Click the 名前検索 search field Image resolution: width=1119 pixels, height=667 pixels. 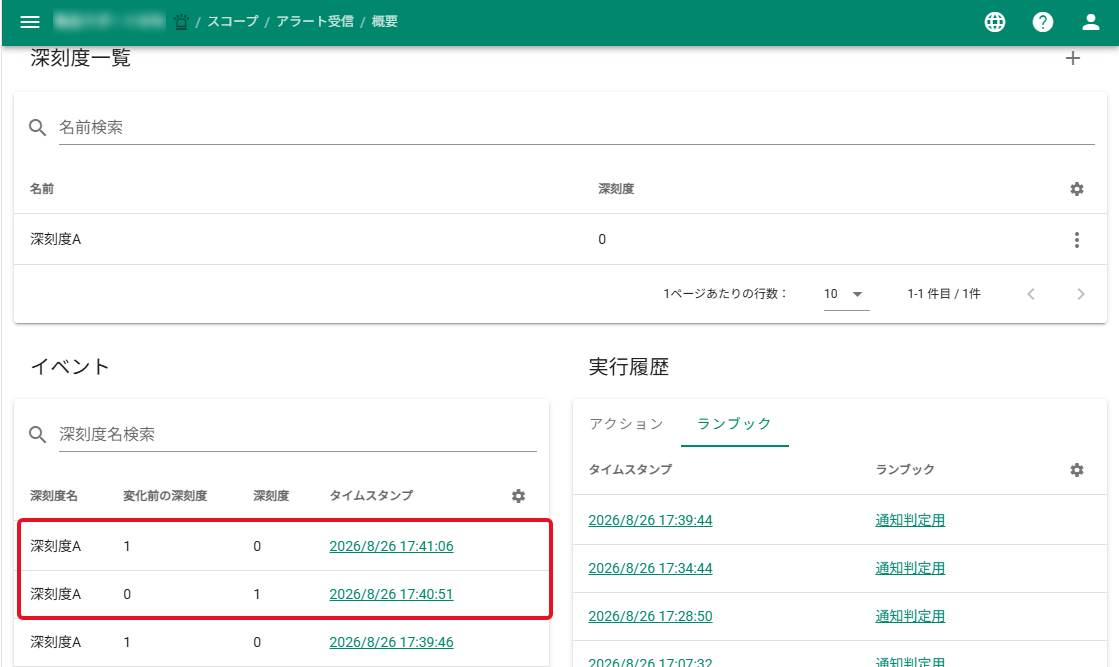pyautogui.click(x=576, y=128)
